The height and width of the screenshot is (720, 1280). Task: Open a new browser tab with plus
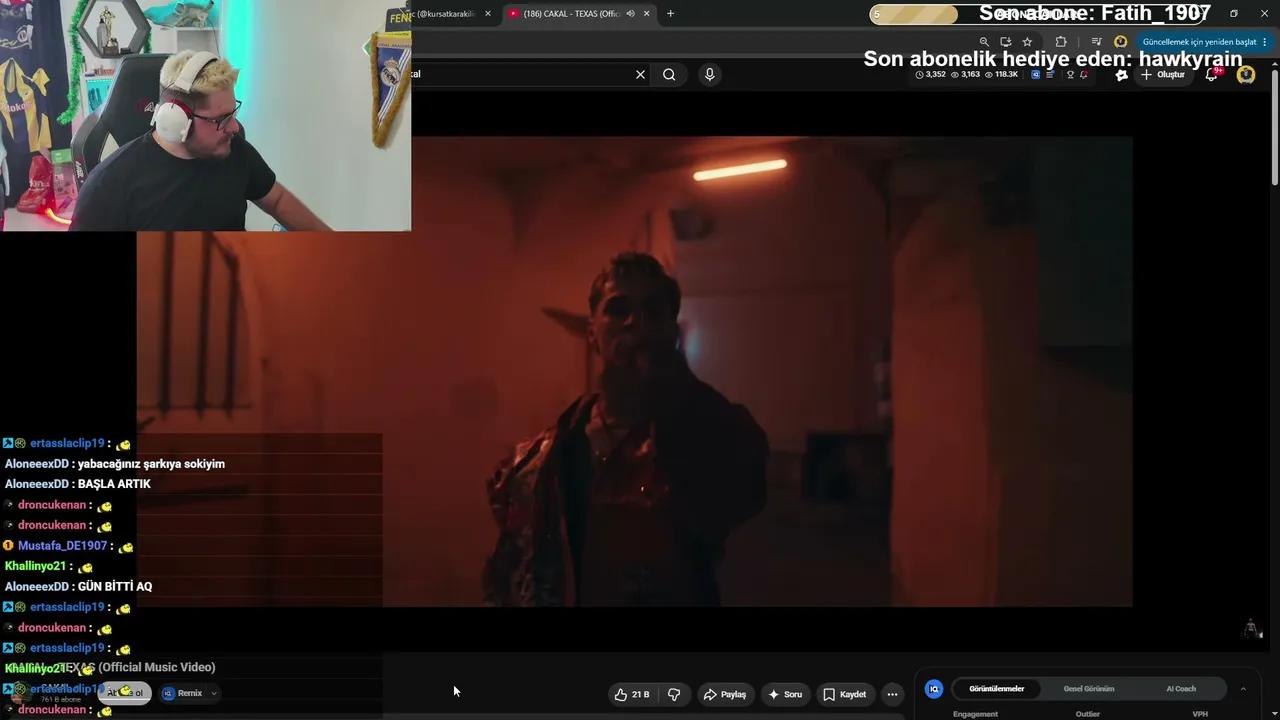tap(670, 14)
